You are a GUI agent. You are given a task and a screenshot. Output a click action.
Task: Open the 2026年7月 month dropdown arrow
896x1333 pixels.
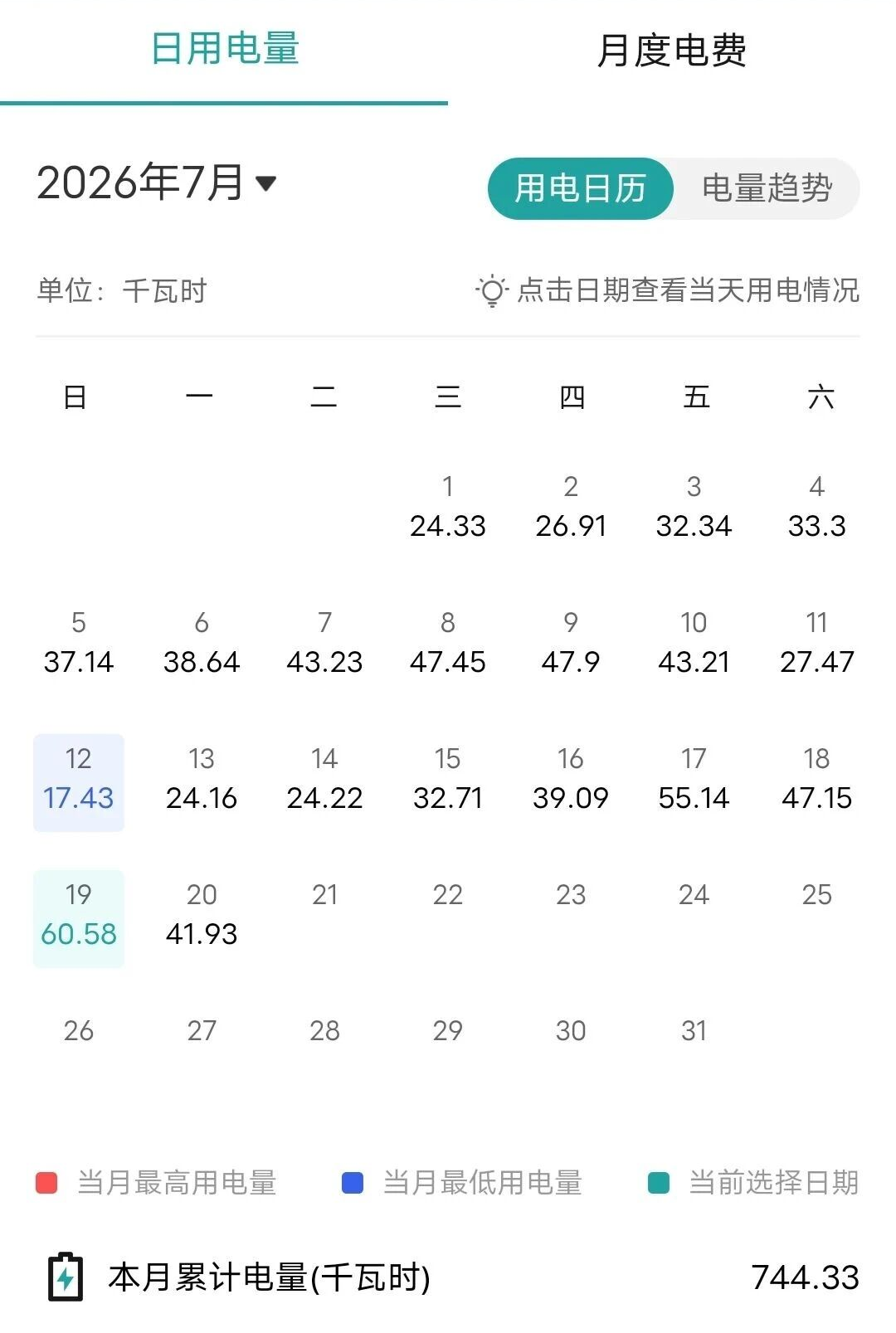pyautogui.click(x=265, y=183)
